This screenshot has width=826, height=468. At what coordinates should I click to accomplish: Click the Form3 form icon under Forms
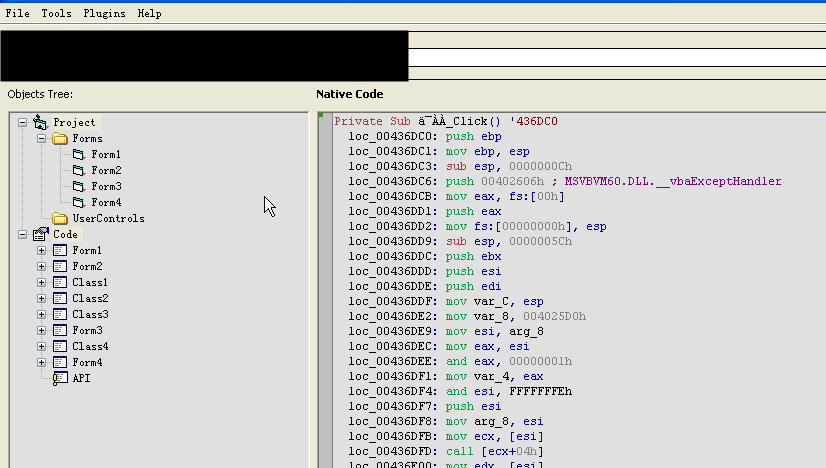tap(78, 186)
